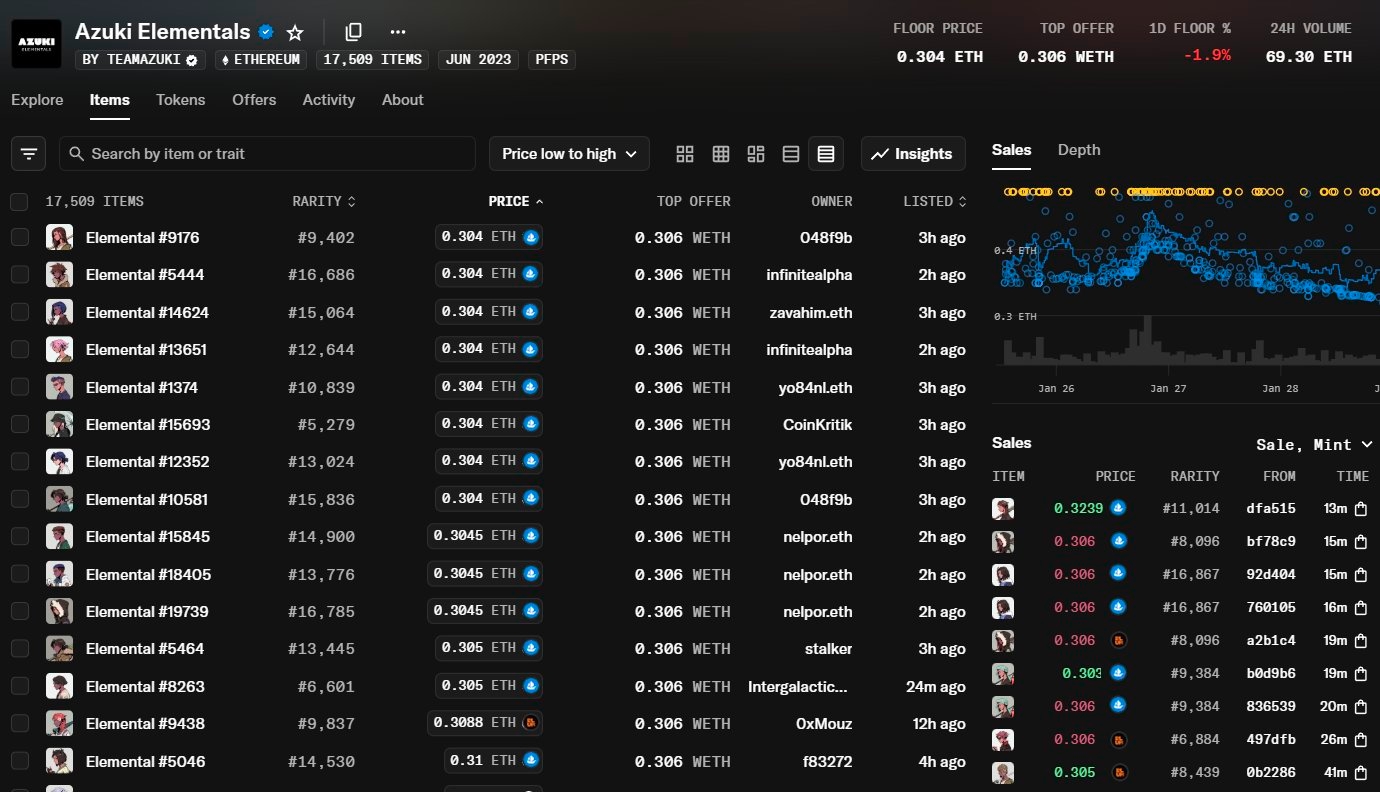Click the cart icon in the 836539 sale row
Viewport: 1380px width, 792px height.
(x=1361, y=707)
